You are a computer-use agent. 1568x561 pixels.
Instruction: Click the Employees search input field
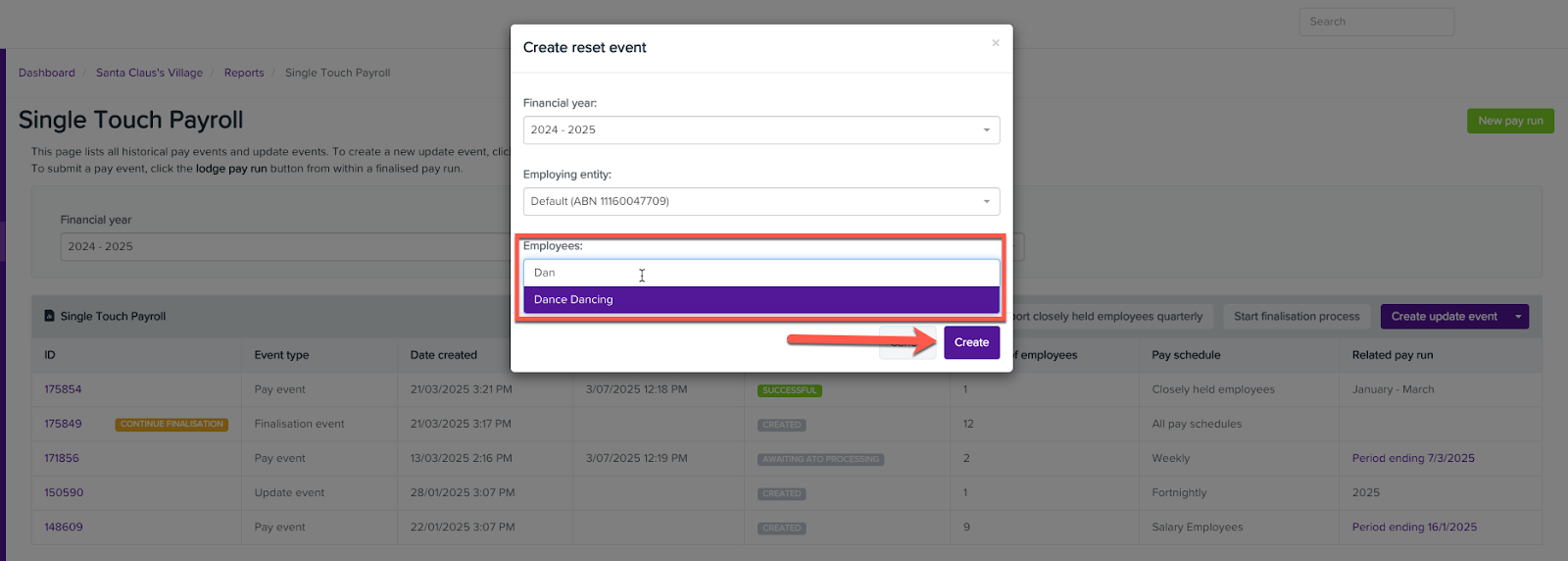click(x=760, y=273)
